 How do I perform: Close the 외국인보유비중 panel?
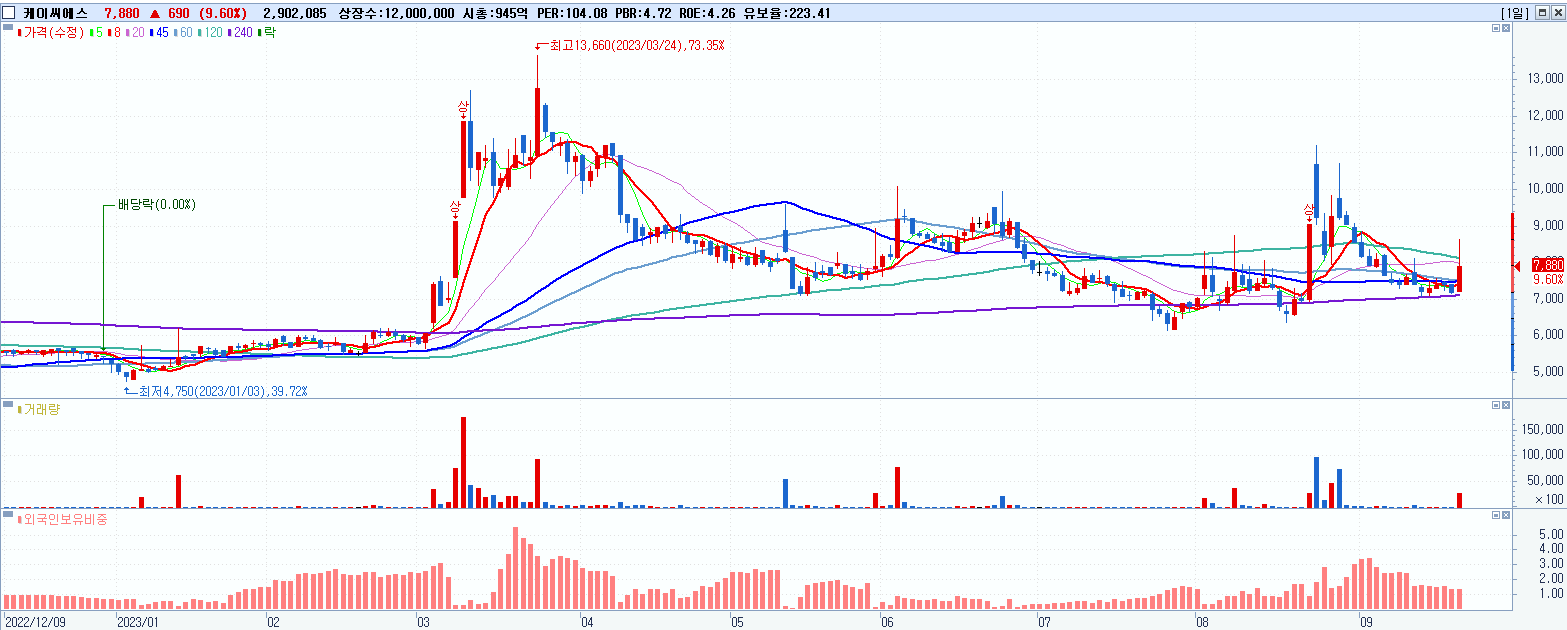pos(1506,515)
